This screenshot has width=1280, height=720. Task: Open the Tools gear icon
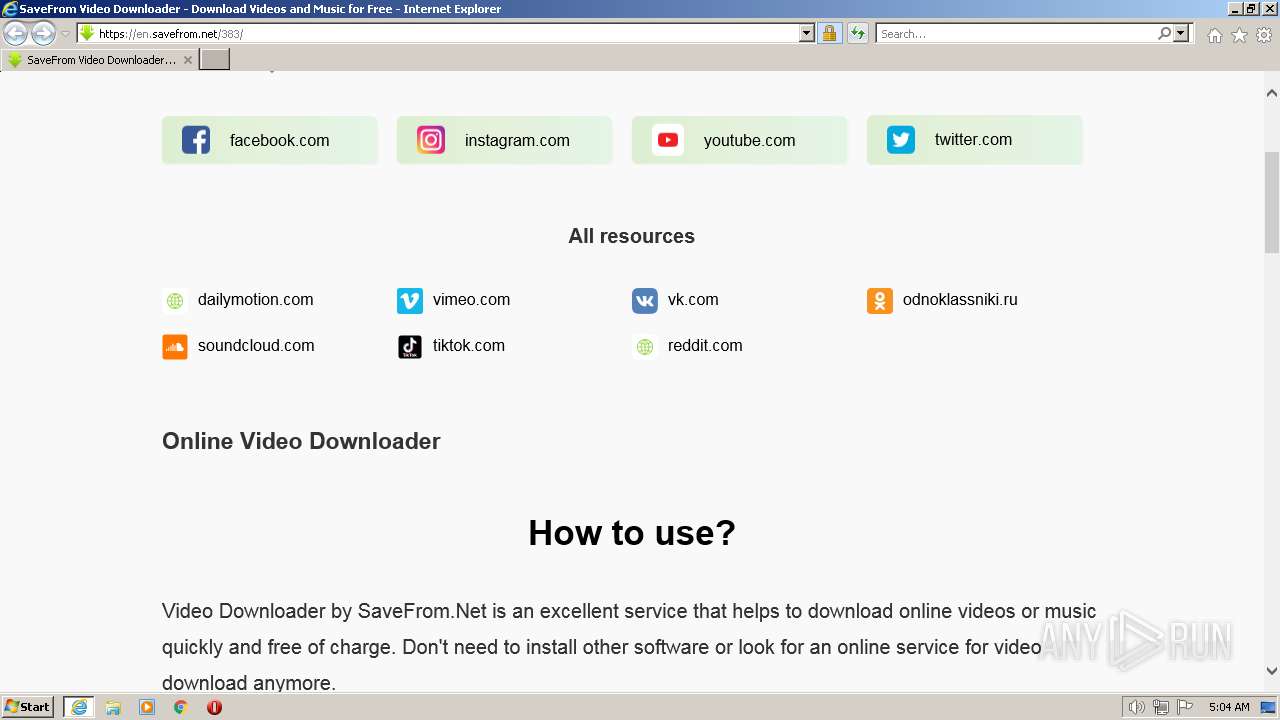pyautogui.click(x=1264, y=35)
